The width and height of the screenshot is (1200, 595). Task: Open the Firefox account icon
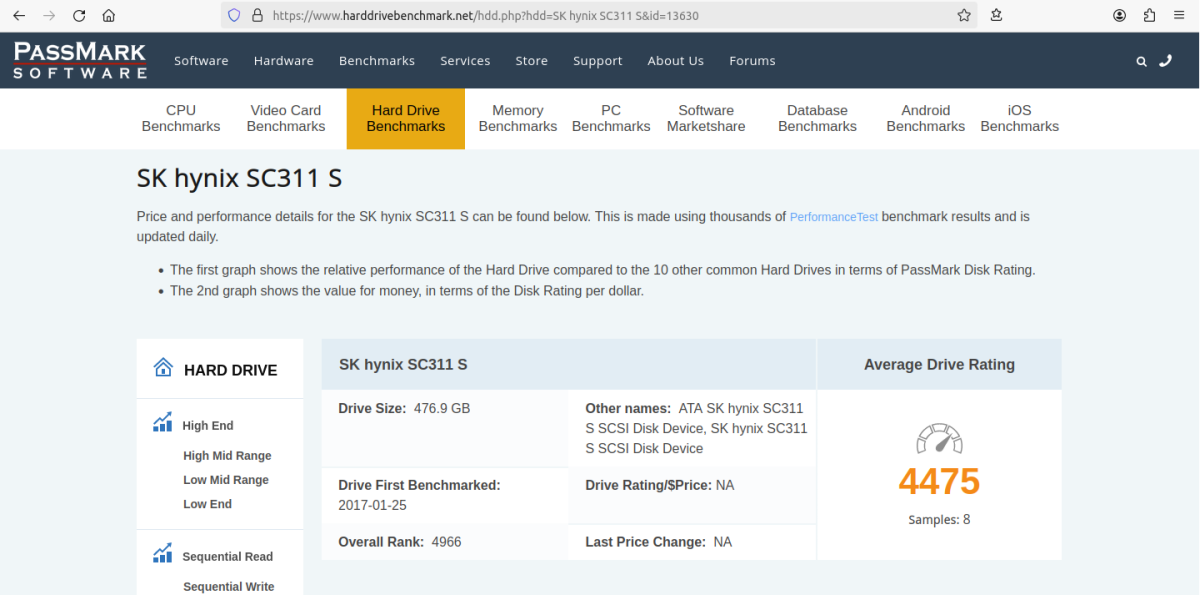coord(1120,16)
